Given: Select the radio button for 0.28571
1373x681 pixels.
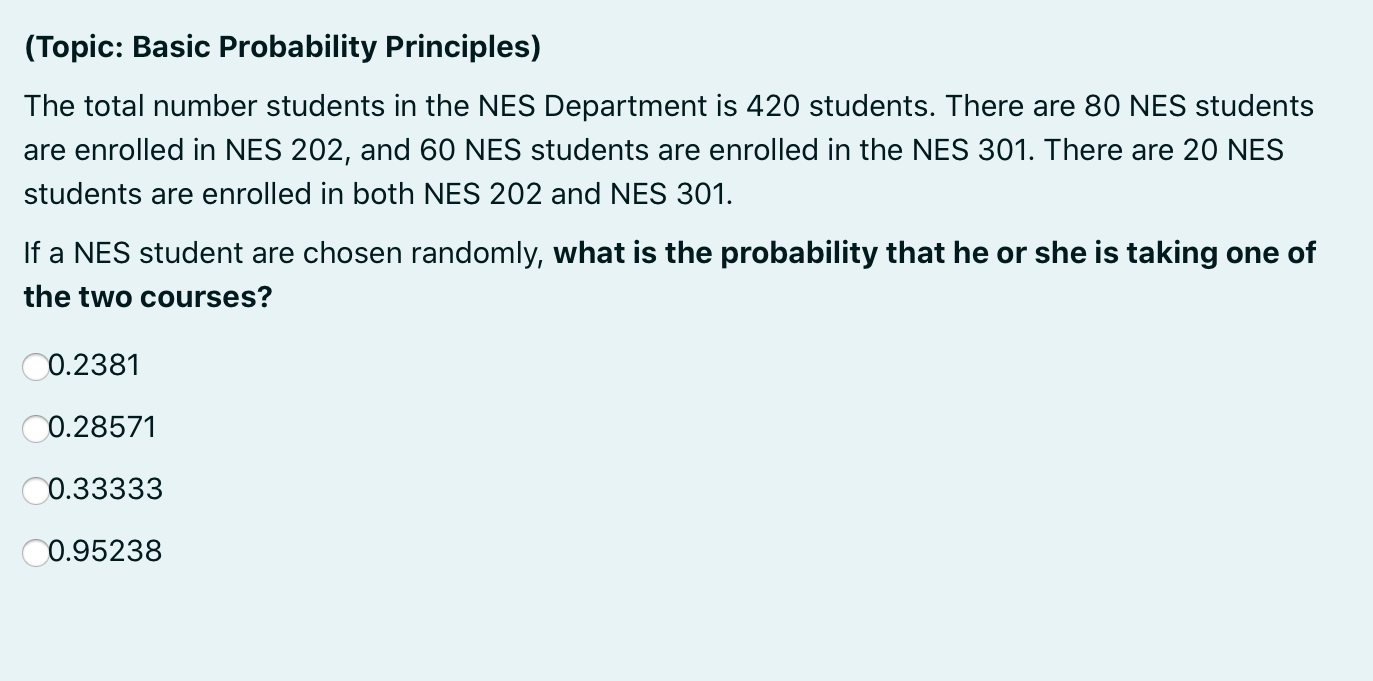Looking at the screenshot, I should pyautogui.click(x=33, y=429).
